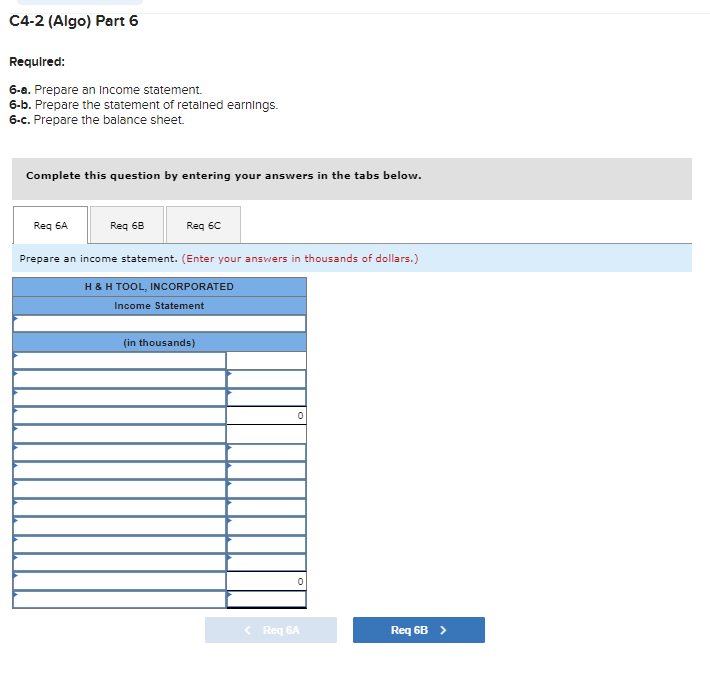710x678 pixels.
Task: Click the H & H TOOL, INCORPORATED header
Action: (159, 287)
